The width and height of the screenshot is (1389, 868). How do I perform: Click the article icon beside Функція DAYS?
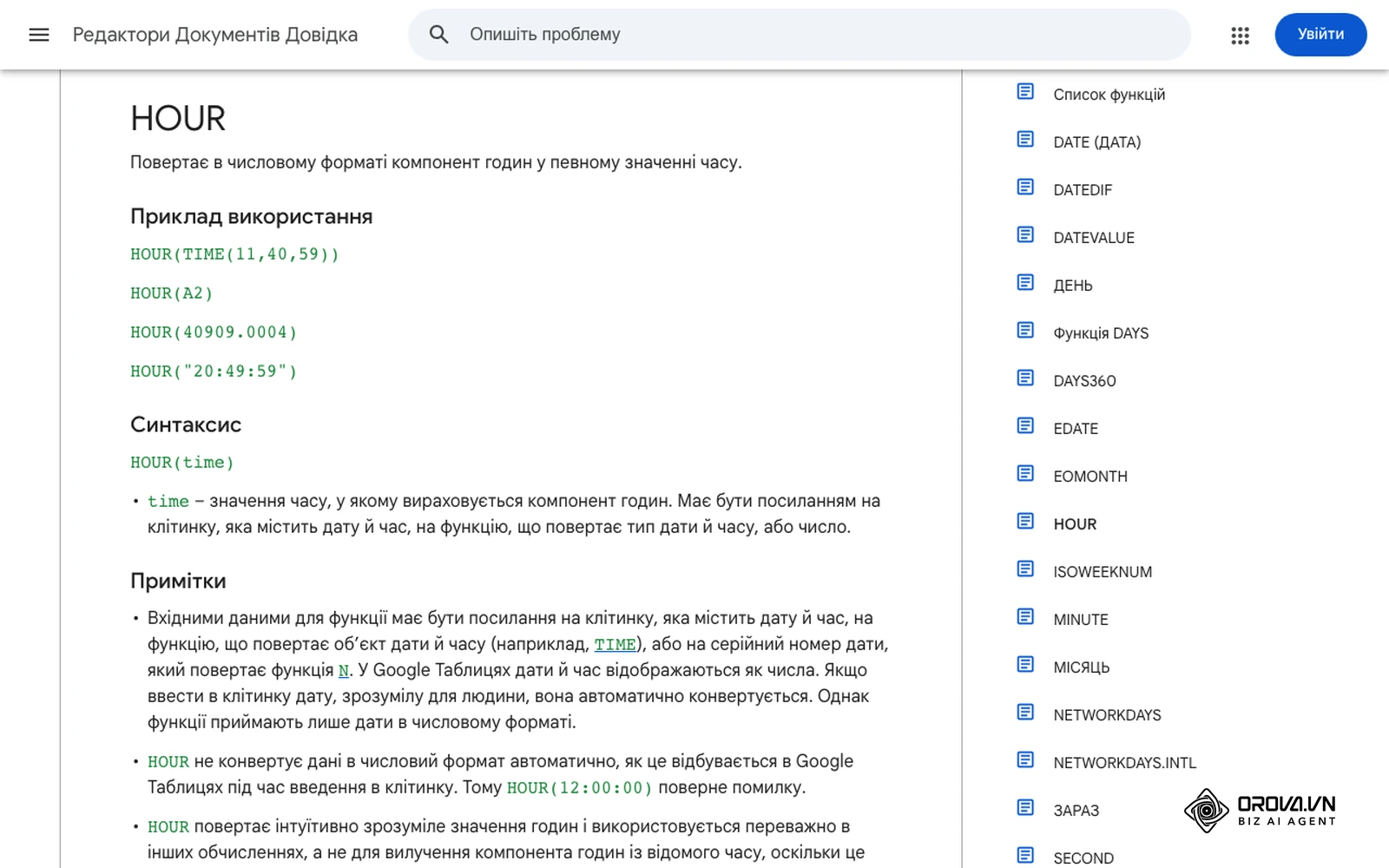[x=1025, y=330]
